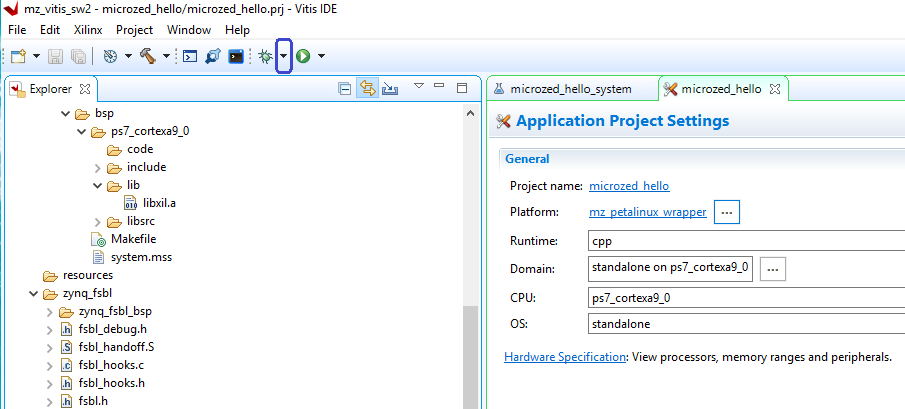Viewport: 905px width, 409px height.
Task: Click the microzed_hello project name link
Action: pos(629,186)
